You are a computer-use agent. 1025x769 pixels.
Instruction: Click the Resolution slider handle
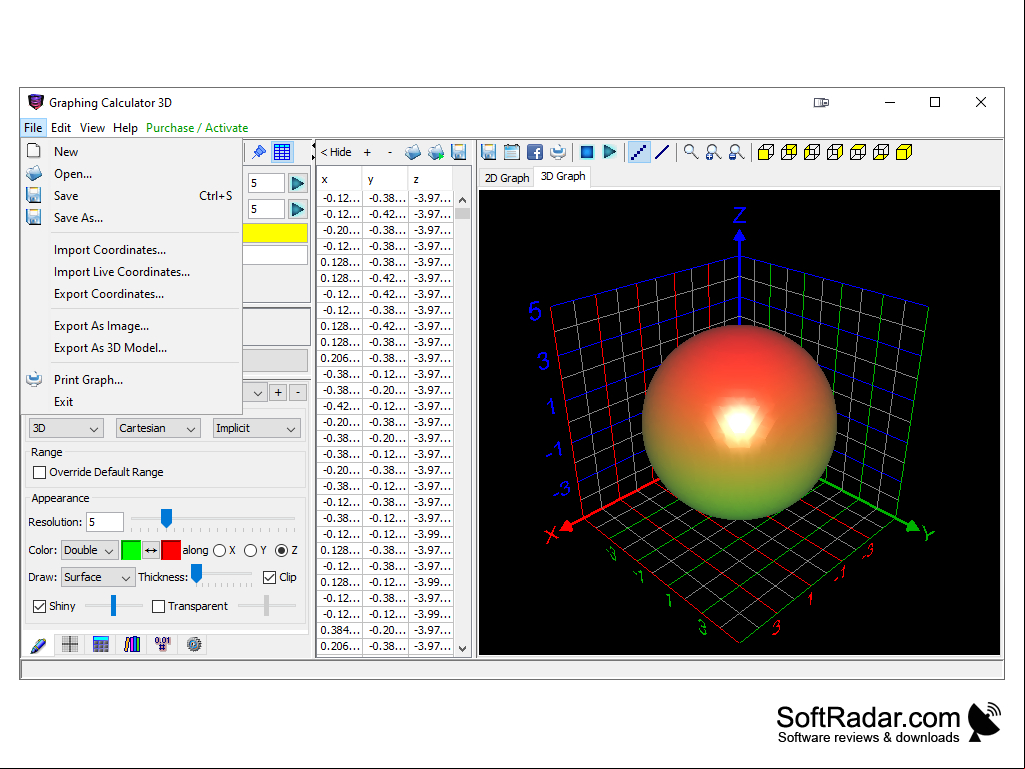click(x=167, y=519)
